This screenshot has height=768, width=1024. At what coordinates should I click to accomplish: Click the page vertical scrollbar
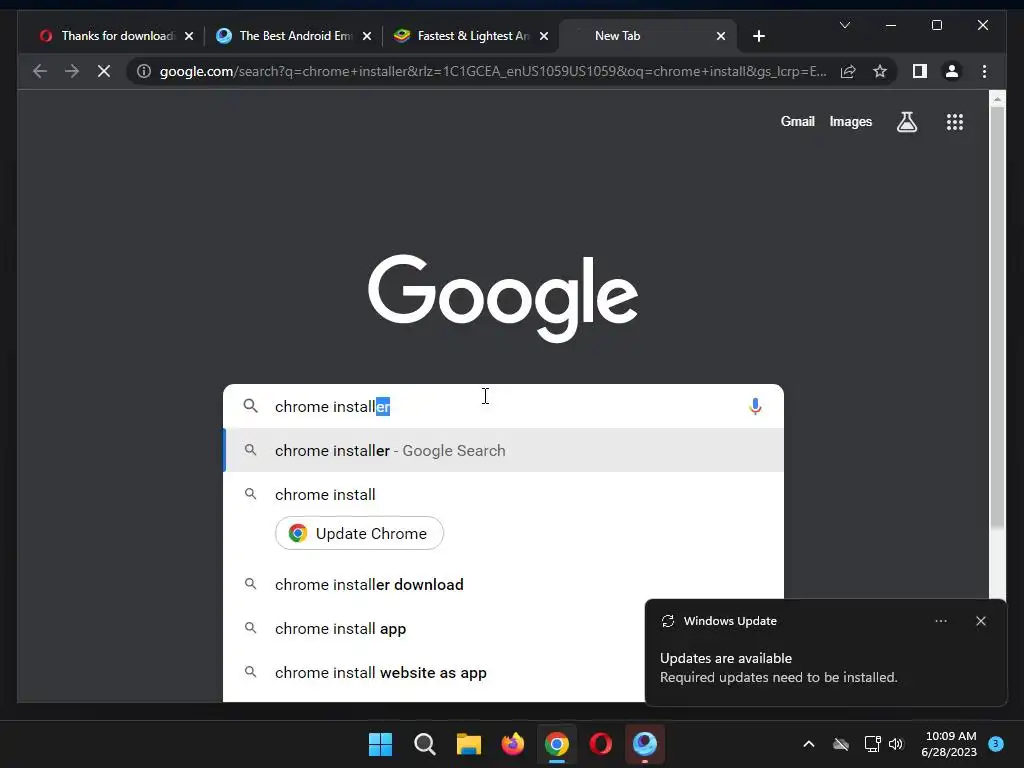tap(997, 317)
